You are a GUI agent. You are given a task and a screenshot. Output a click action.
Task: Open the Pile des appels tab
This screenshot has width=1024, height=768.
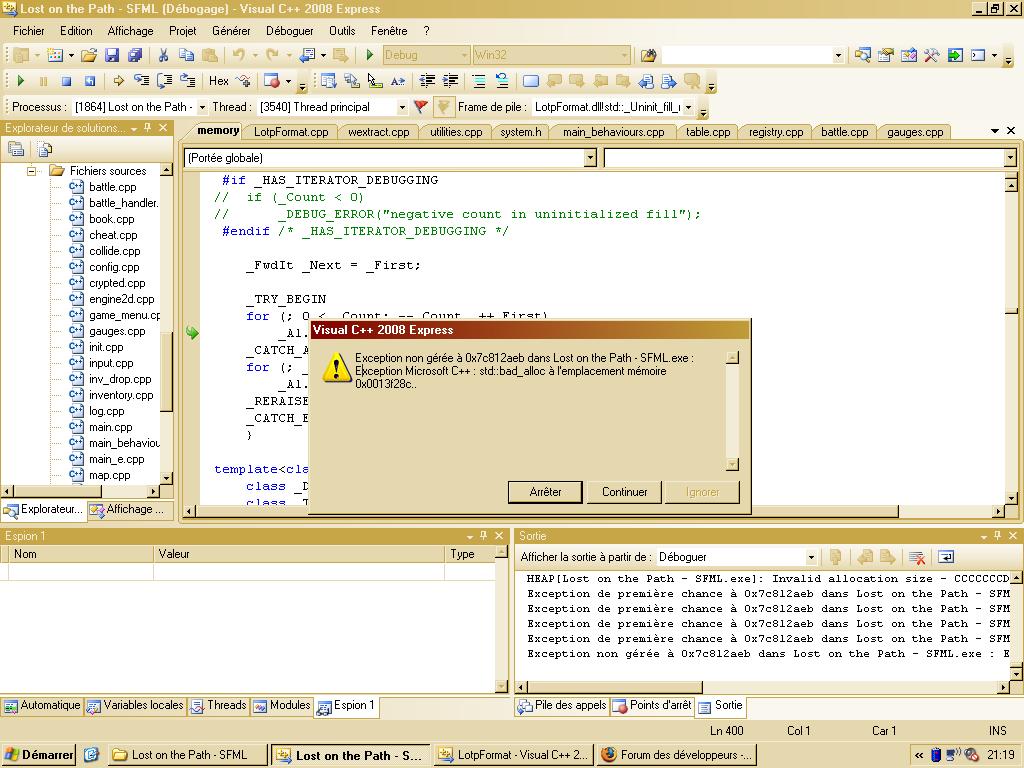[x=563, y=705]
